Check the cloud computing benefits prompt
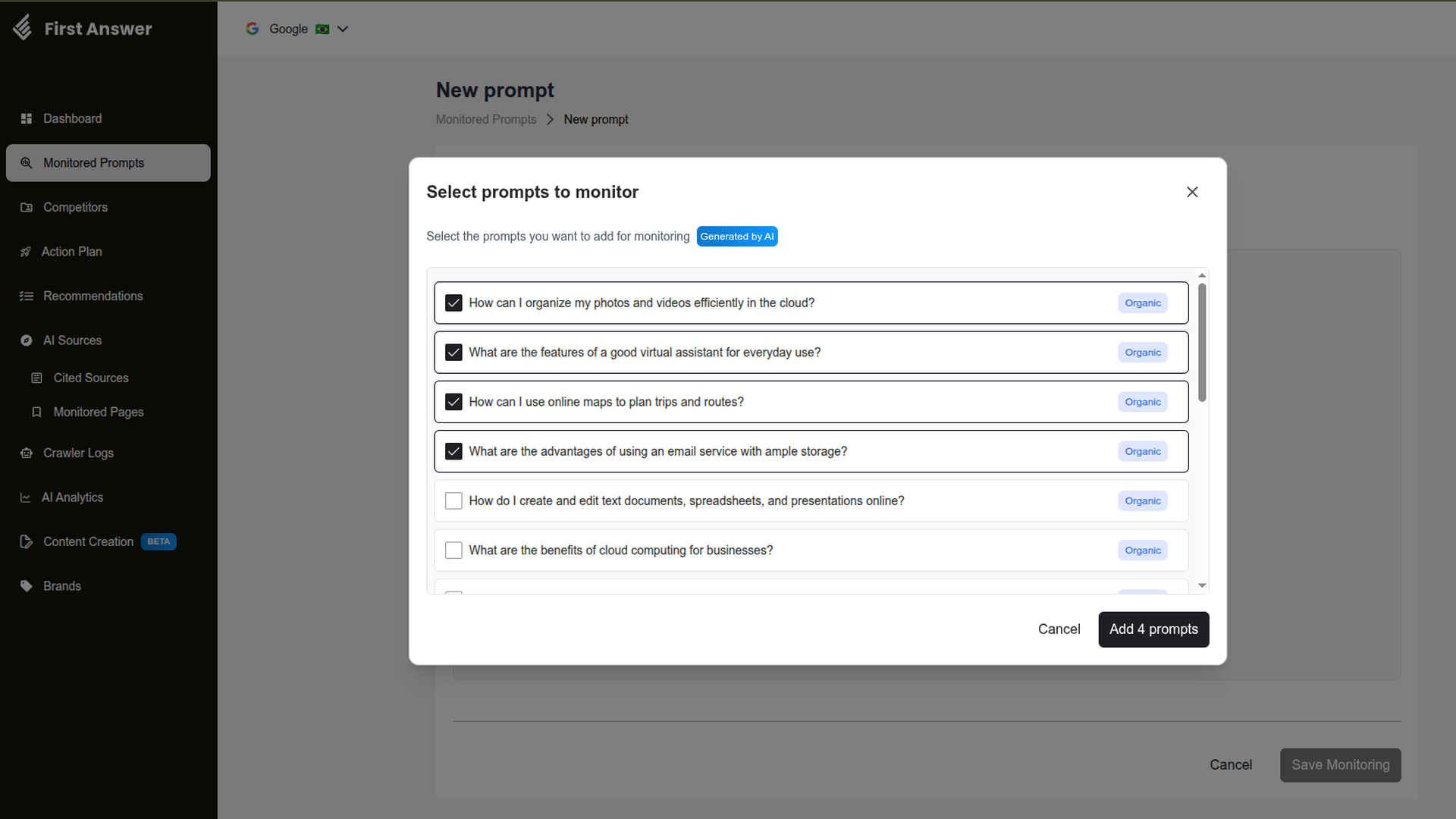This screenshot has width=1456, height=819. coord(453,551)
